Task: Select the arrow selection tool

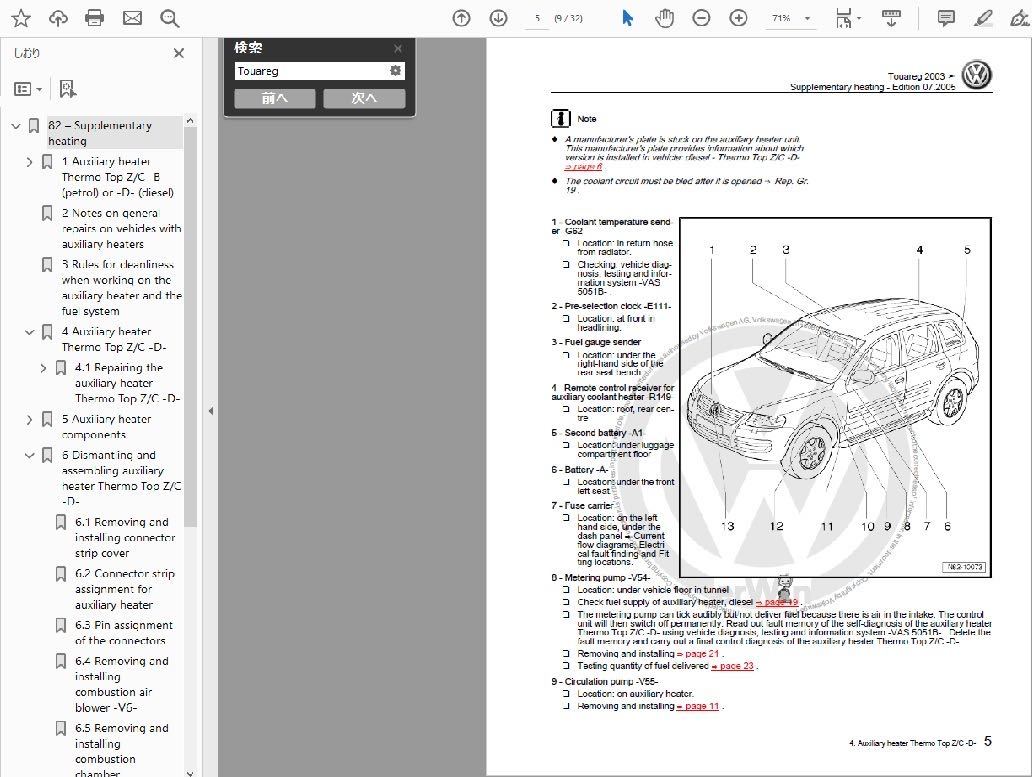Action: pos(627,18)
